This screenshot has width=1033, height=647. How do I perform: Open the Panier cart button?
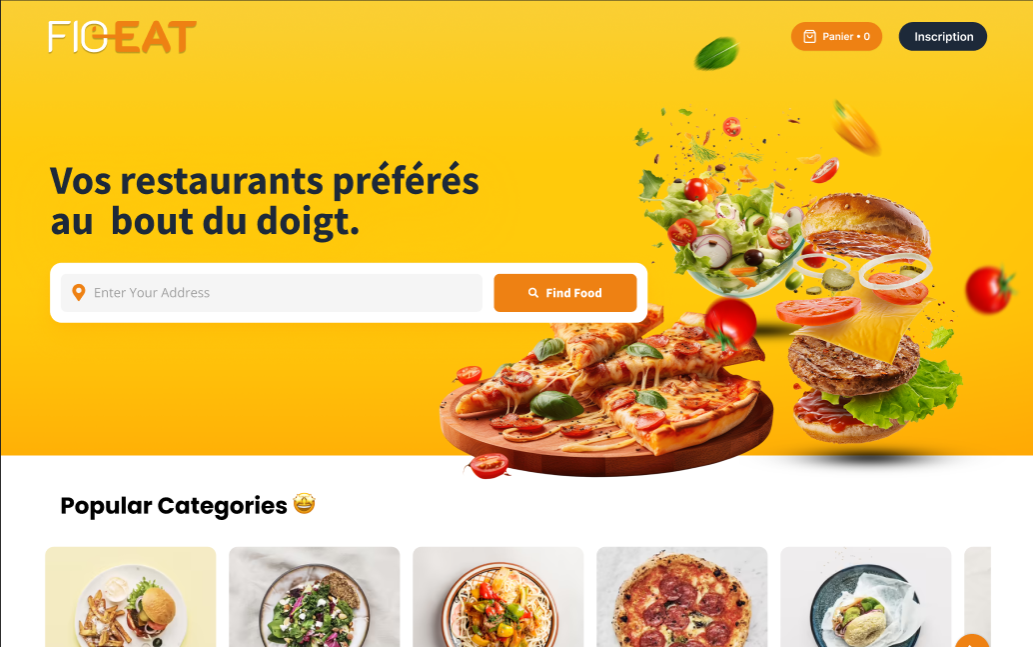tap(836, 37)
